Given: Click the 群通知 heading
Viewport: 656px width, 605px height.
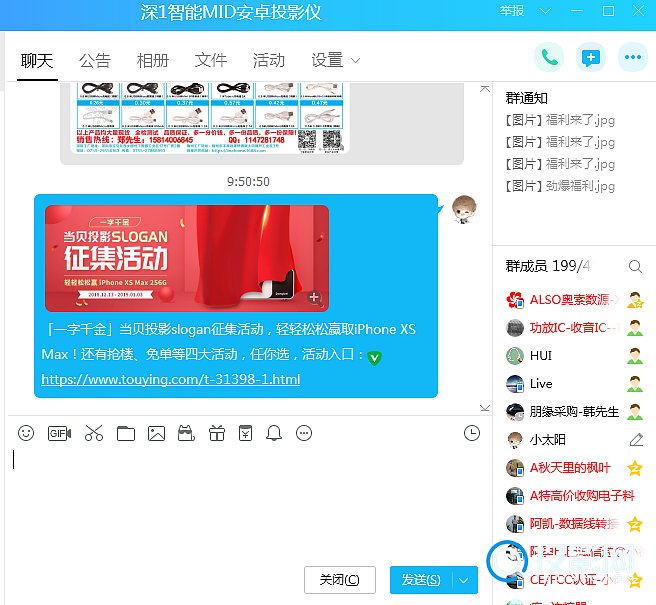Looking at the screenshot, I should point(527,98).
